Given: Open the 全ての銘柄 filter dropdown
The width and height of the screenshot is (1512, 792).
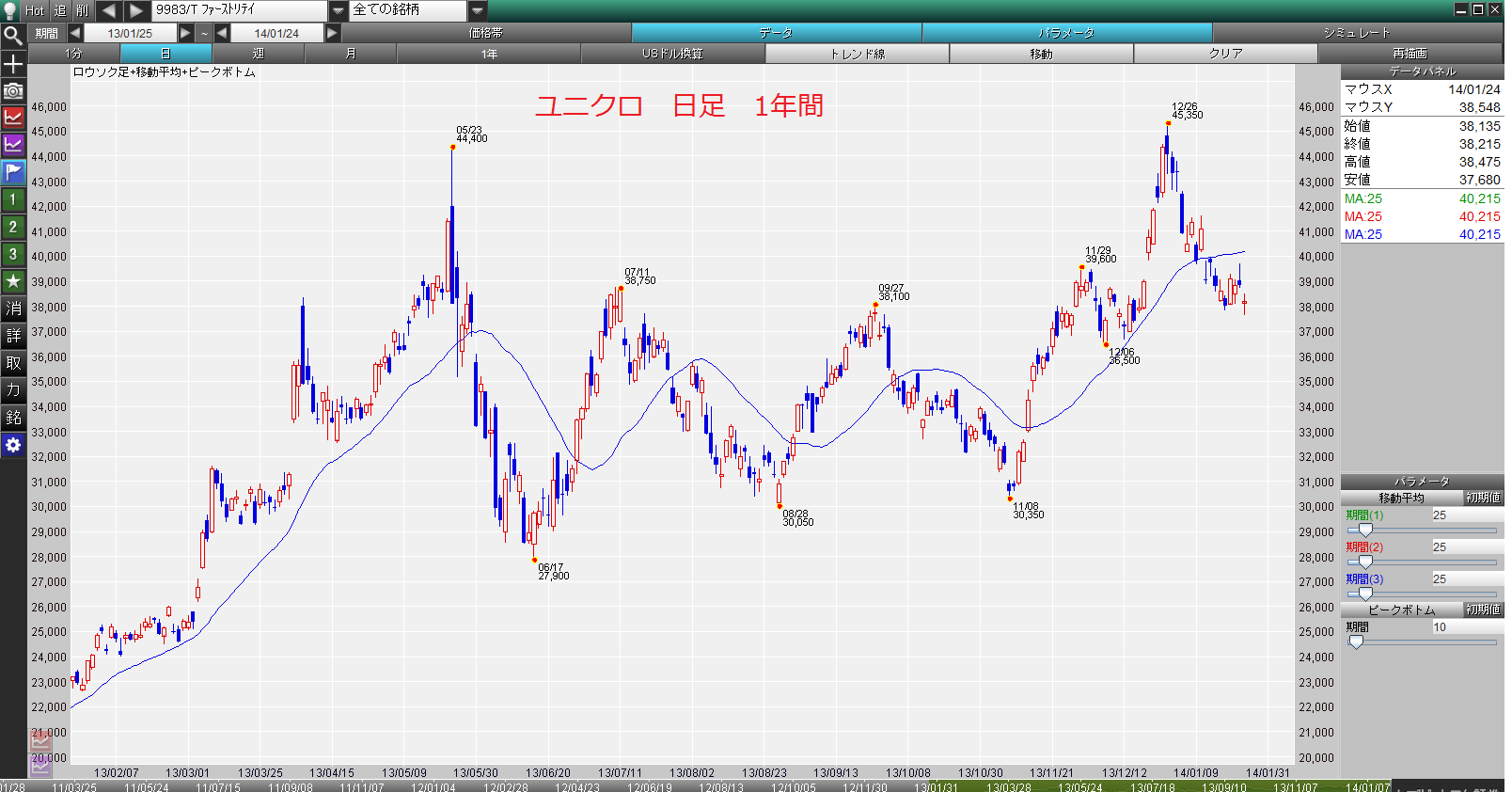Looking at the screenshot, I should pyautogui.click(x=478, y=10).
